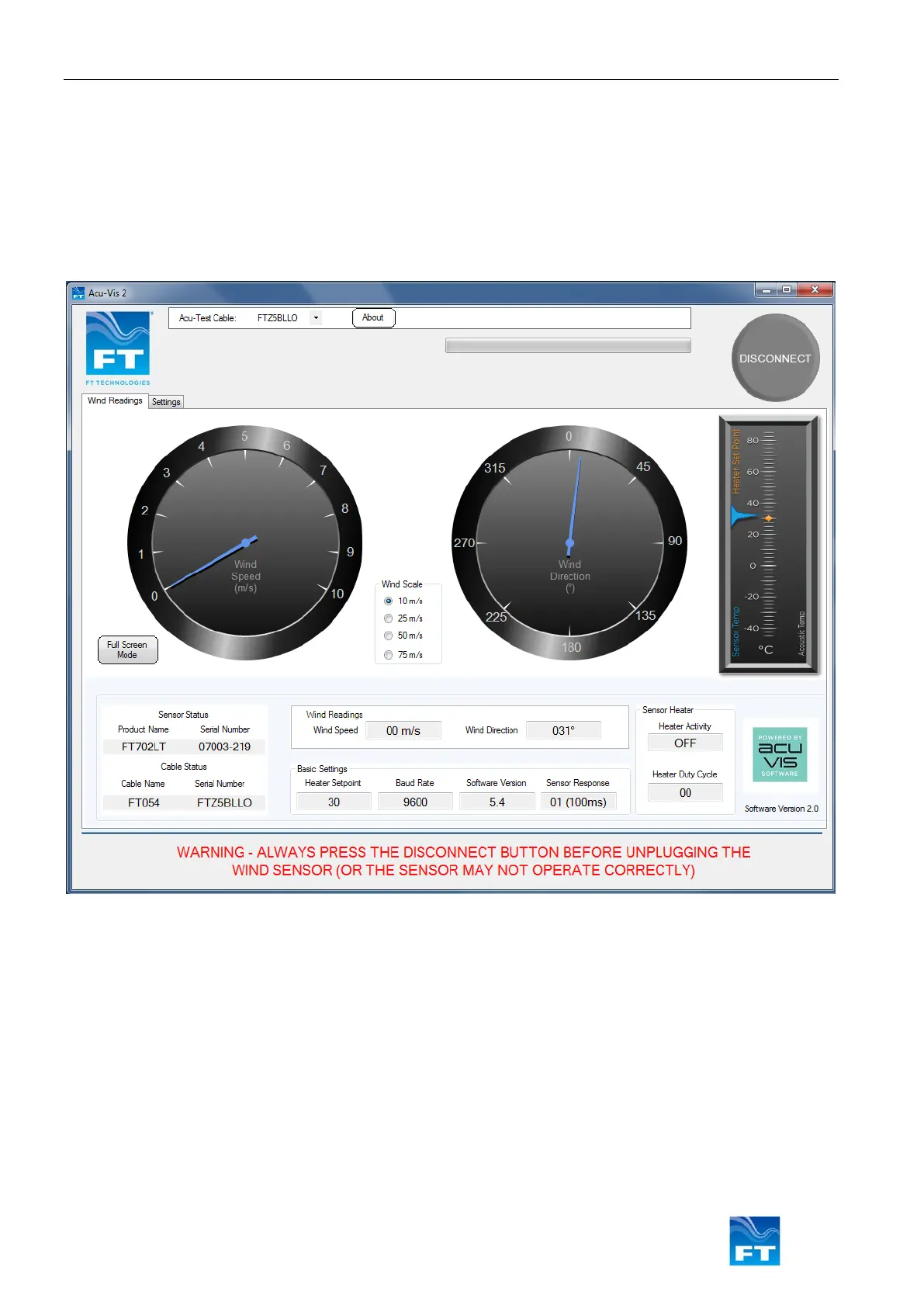Select the Wind Readings tab
The height and width of the screenshot is (1306, 924).
[115, 401]
